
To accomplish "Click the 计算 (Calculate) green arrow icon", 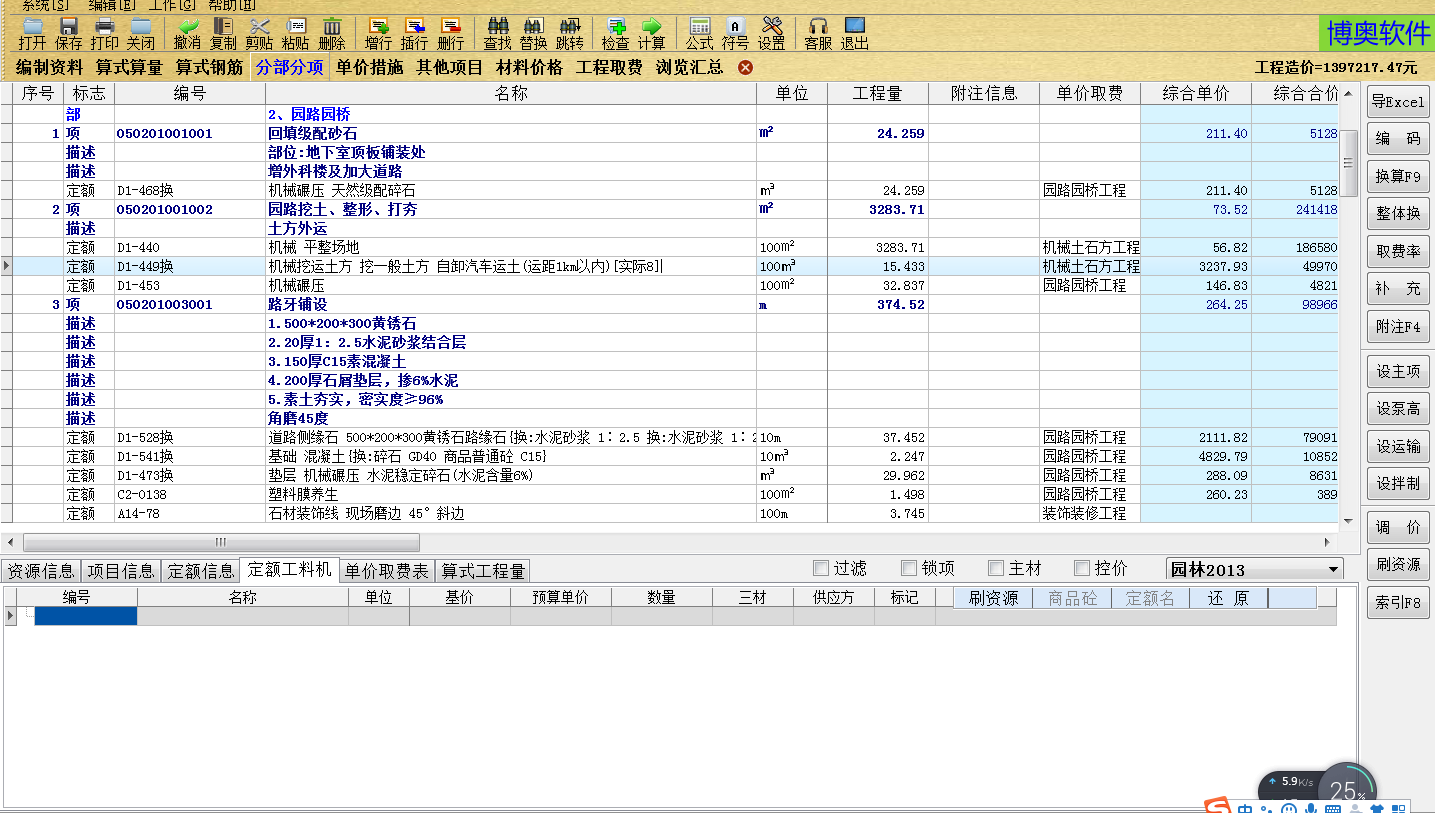I will point(652,33).
